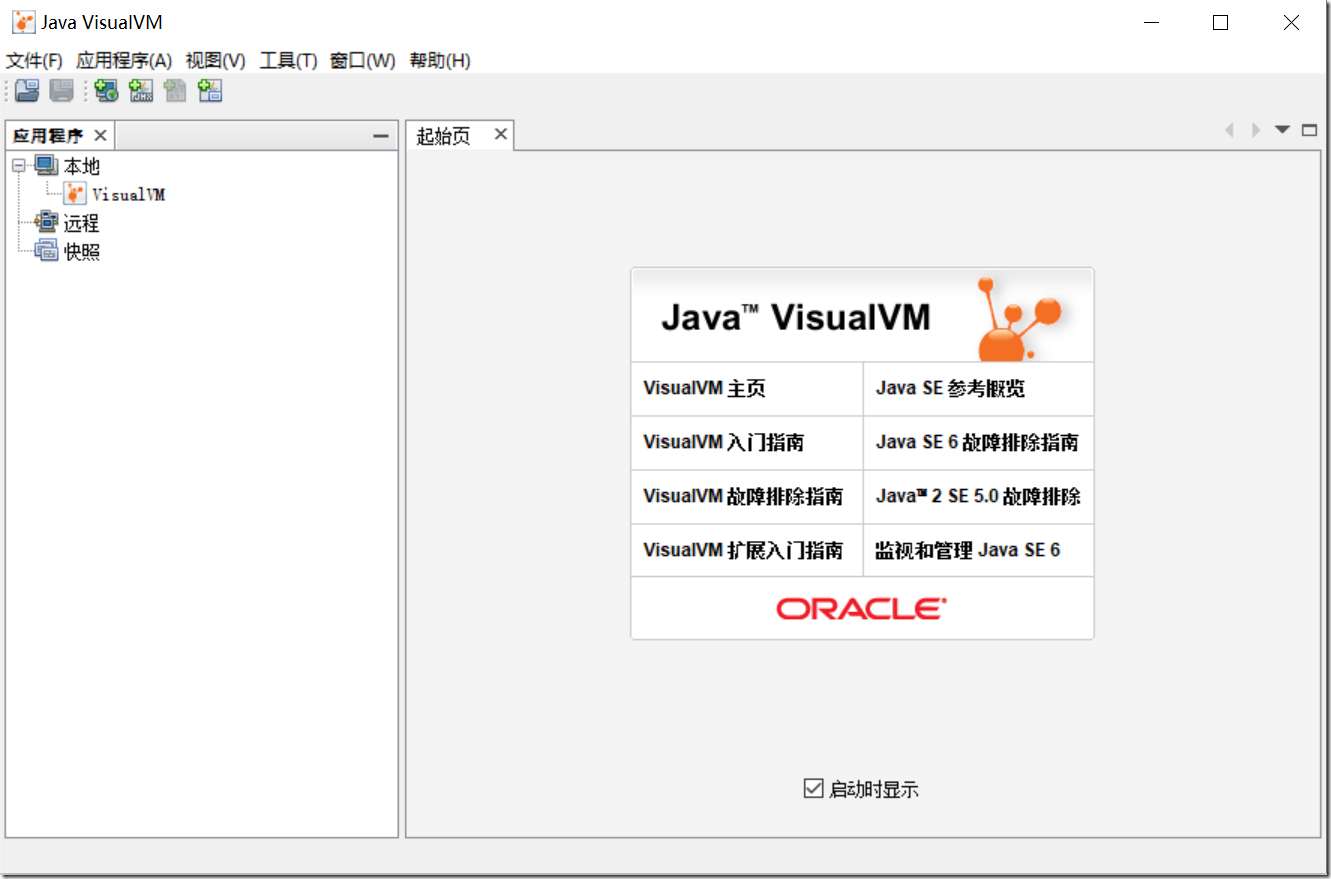Screen dimensions: 1331x879
Task: Click the 远程 node icon in the tree
Action: tap(47, 223)
